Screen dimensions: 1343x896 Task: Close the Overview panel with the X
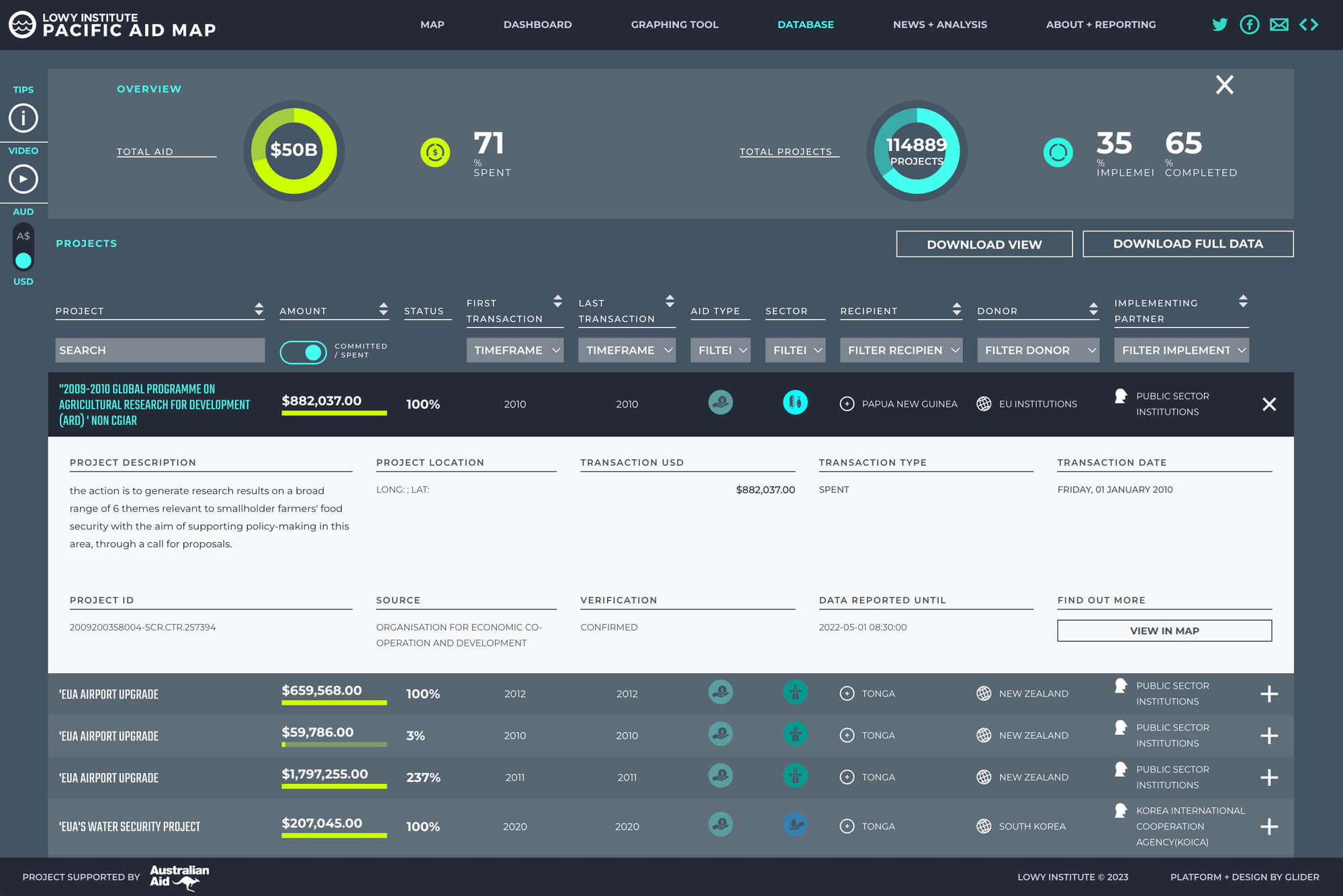[1225, 85]
